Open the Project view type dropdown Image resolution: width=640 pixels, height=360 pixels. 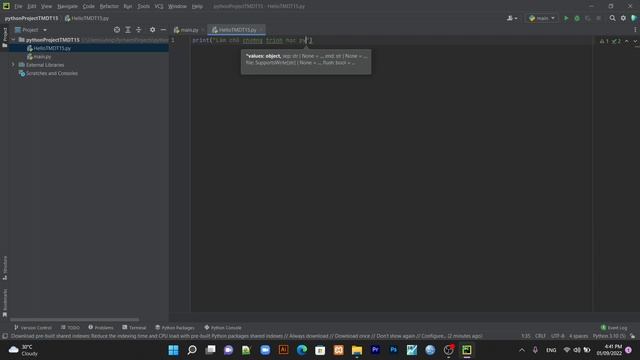pyautogui.click(x=31, y=30)
